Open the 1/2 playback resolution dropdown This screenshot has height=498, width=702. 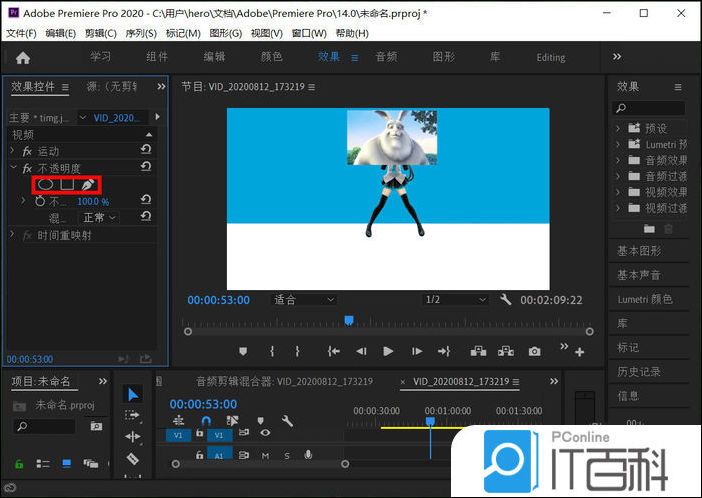tap(454, 300)
